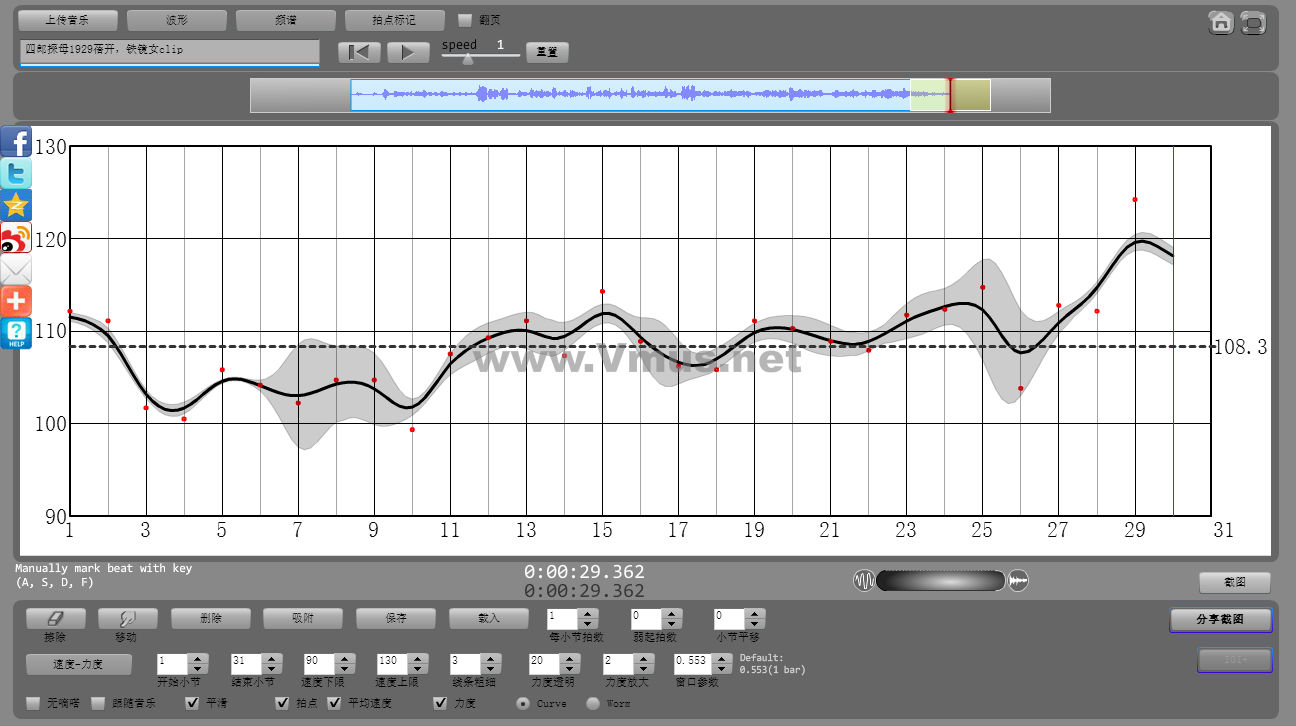Click the yellow star favorites icon
This screenshot has height=726, width=1296.
click(x=16, y=205)
